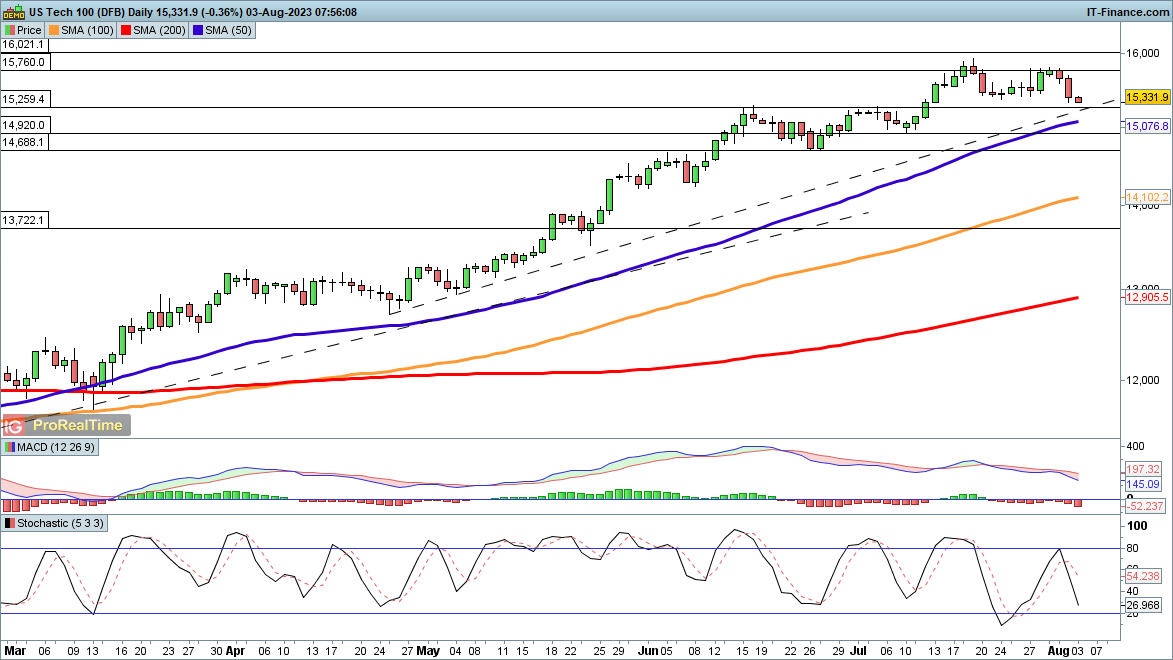Select the 14,688.1 horizontal level label

[x=25, y=142]
